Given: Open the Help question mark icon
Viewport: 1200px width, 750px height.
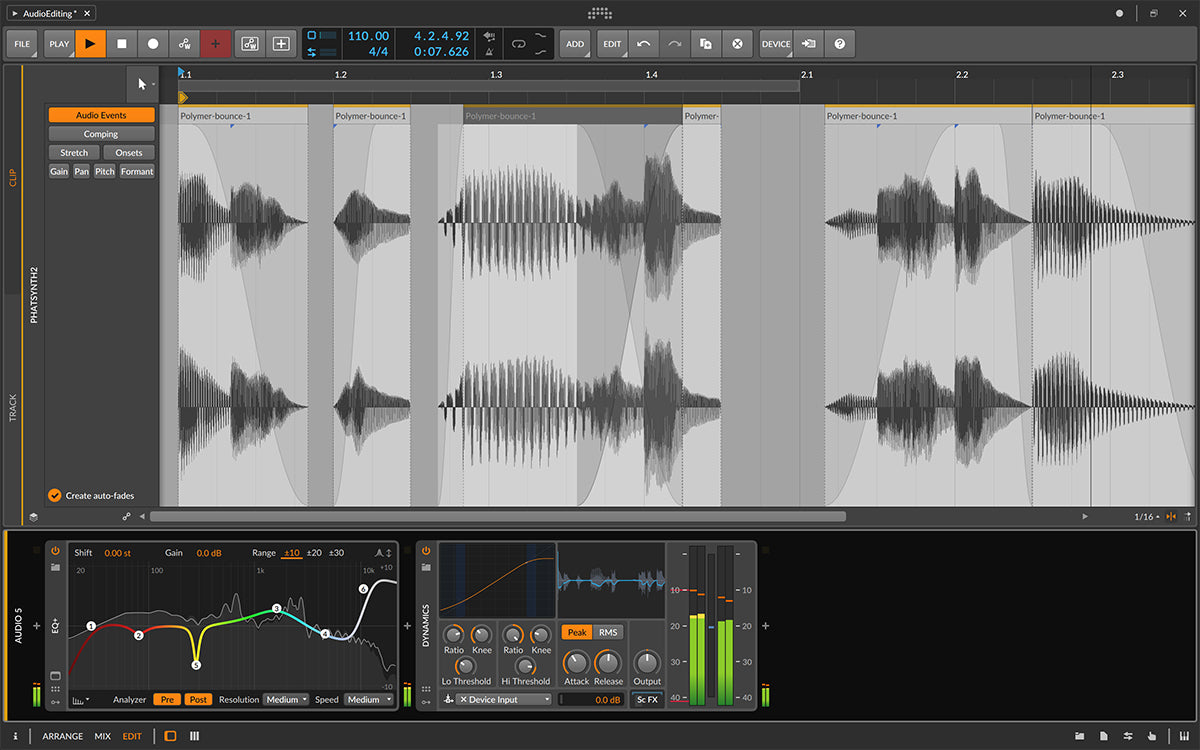Looking at the screenshot, I should pyautogui.click(x=840, y=44).
